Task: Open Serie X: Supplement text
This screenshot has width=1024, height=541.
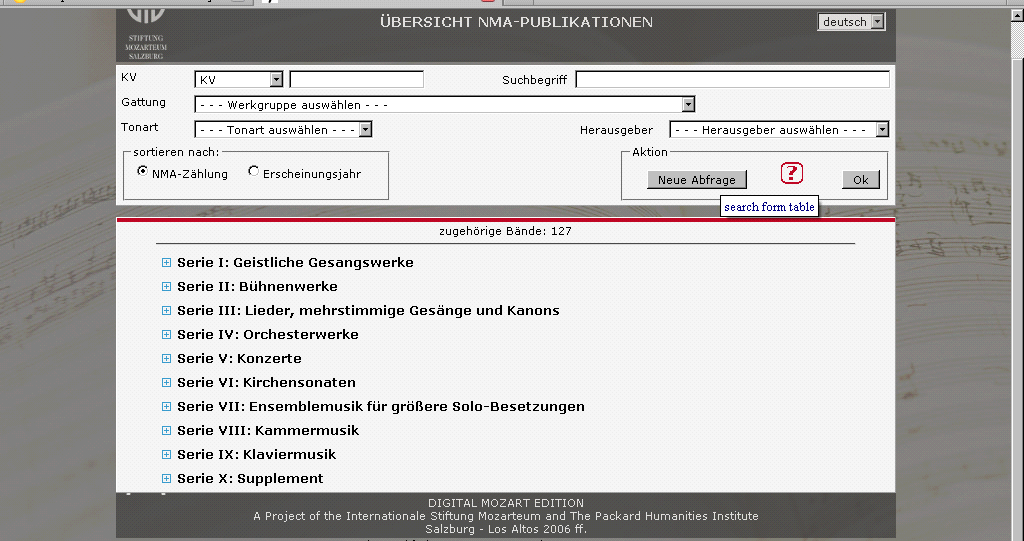Action: (250, 479)
